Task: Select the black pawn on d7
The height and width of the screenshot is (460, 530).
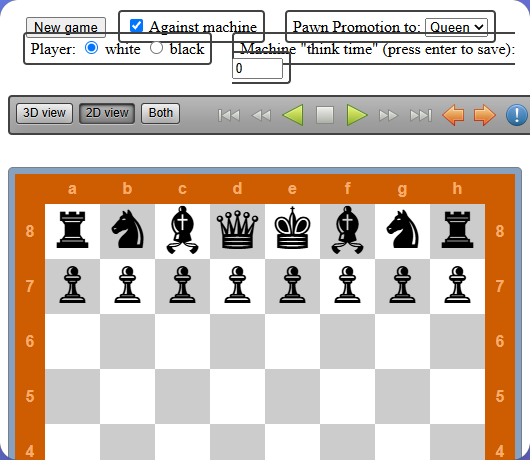Action: tap(237, 286)
